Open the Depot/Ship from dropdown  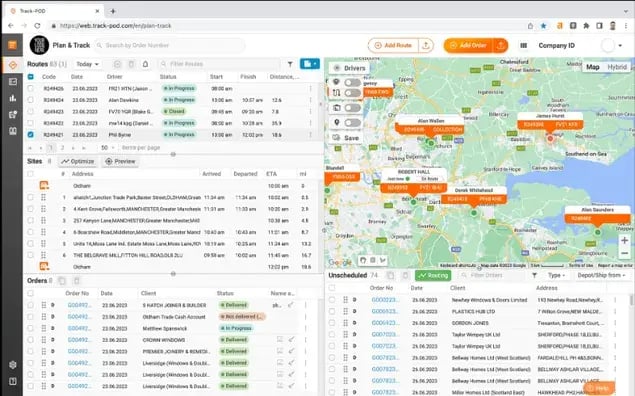point(601,275)
